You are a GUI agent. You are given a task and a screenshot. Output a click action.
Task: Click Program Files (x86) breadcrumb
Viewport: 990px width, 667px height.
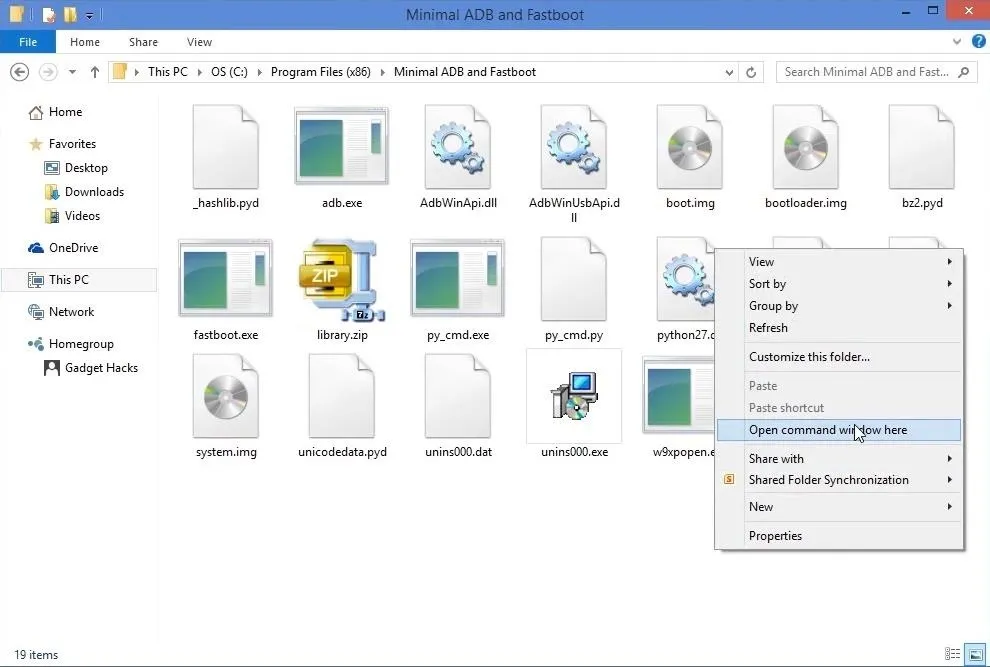click(321, 72)
